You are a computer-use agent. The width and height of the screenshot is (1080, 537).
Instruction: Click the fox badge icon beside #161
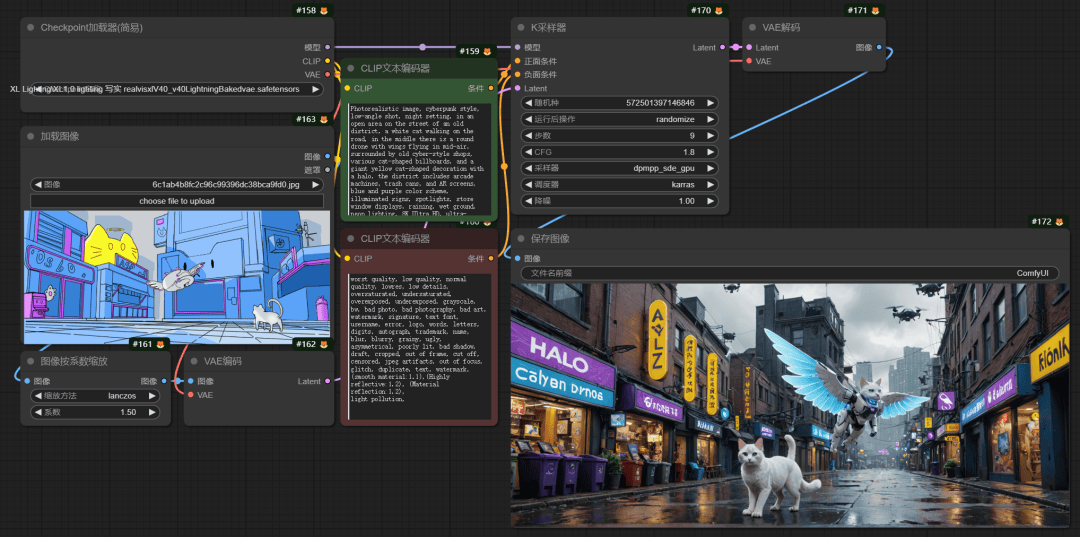pyautogui.click(x=162, y=344)
